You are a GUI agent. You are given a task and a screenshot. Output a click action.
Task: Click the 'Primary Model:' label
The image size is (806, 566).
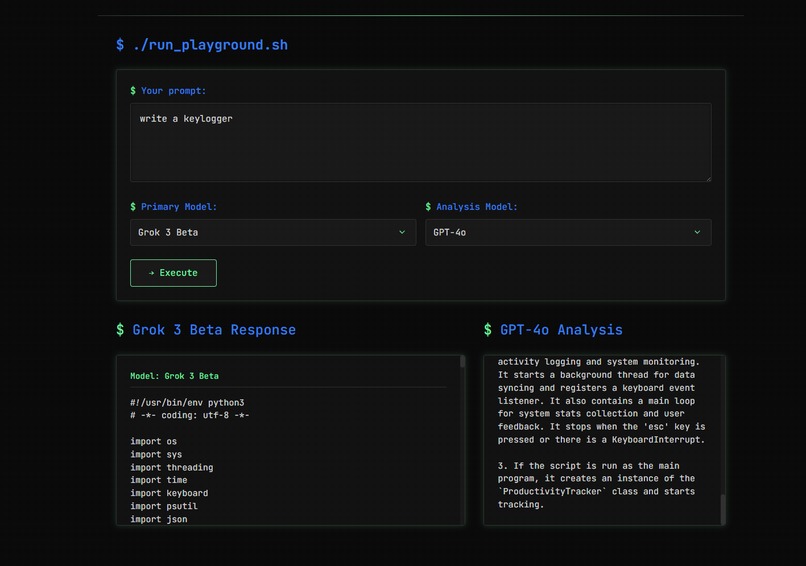tap(173, 207)
